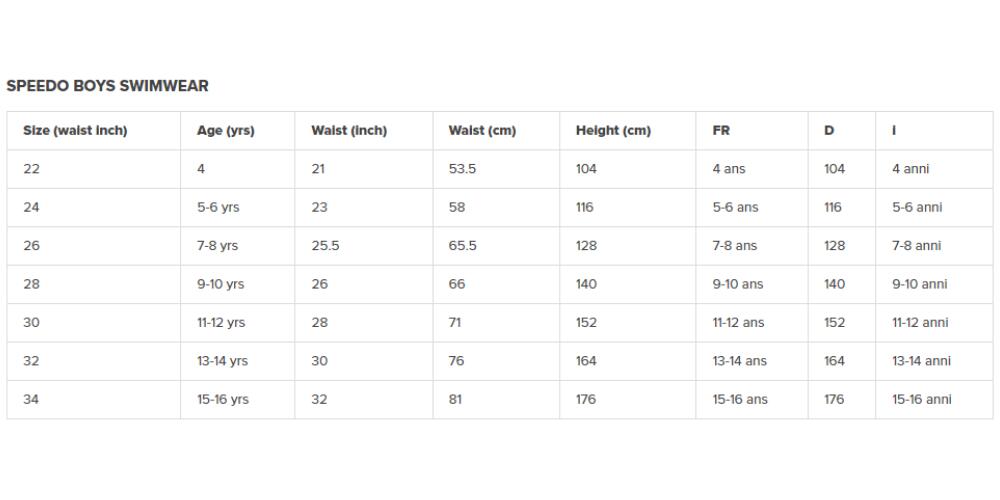Click the 81 waist cm cell
Image resolution: width=1000 pixels, height=500 pixels.
pyautogui.click(x=456, y=399)
